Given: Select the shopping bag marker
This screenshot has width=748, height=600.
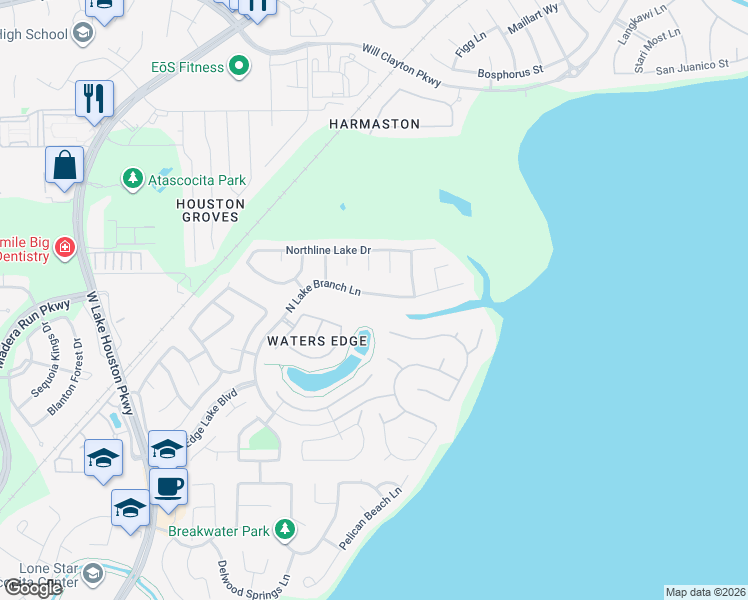Looking at the screenshot, I should coord(65,167).
